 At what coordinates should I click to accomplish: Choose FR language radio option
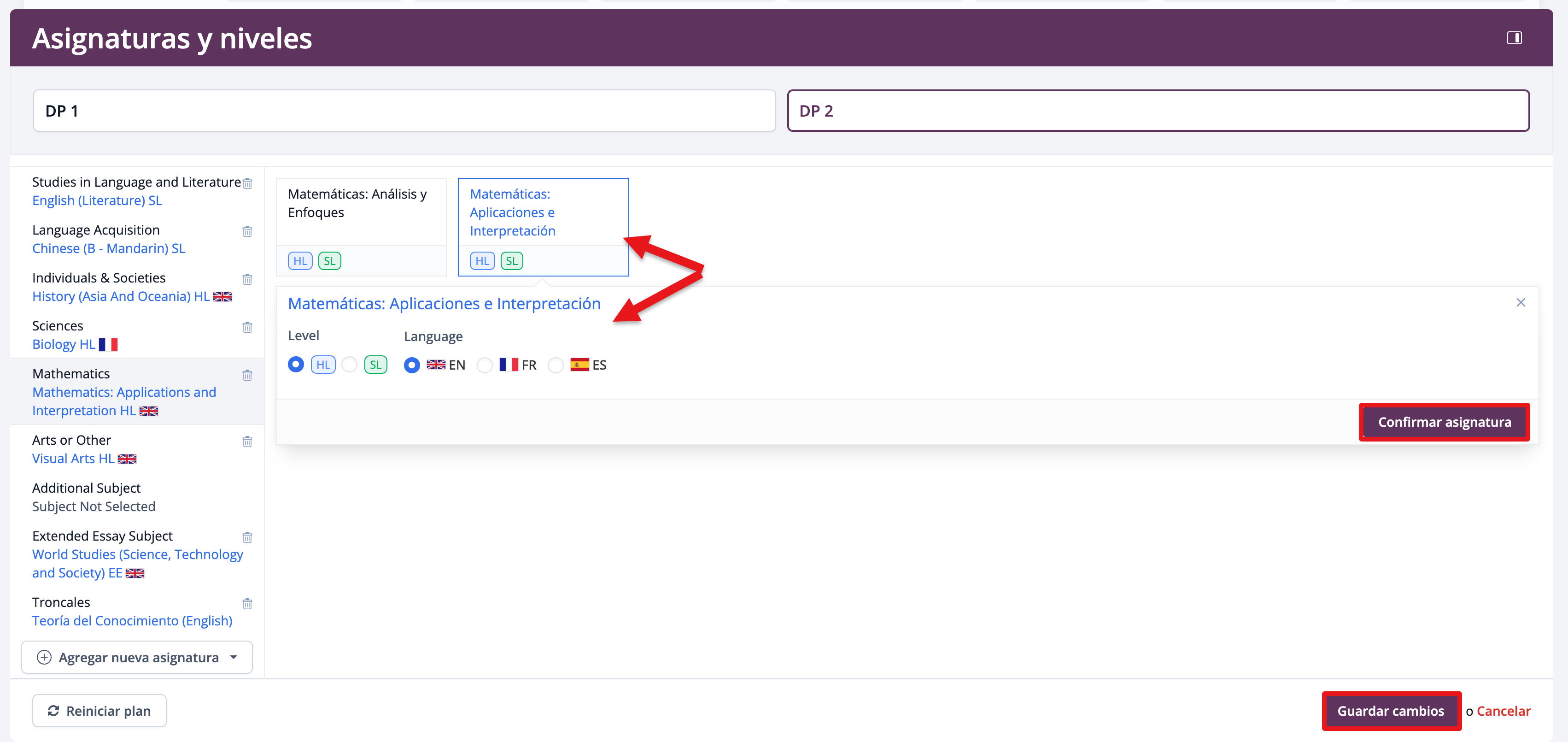tap(485, 365)
